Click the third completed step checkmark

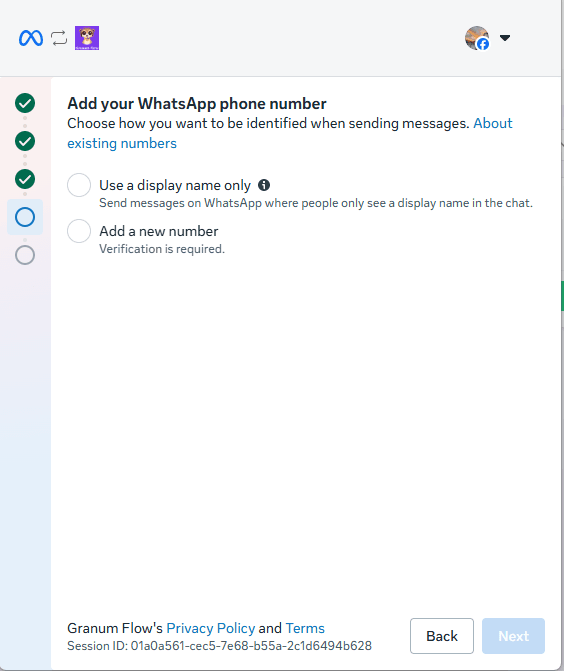(x=25, y=179)
